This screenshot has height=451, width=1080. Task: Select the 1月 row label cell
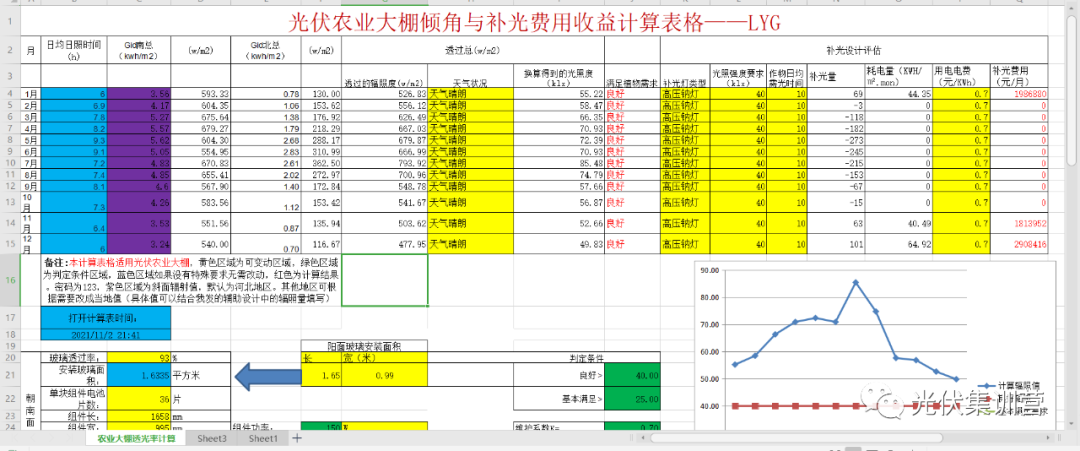pos(31,94)
